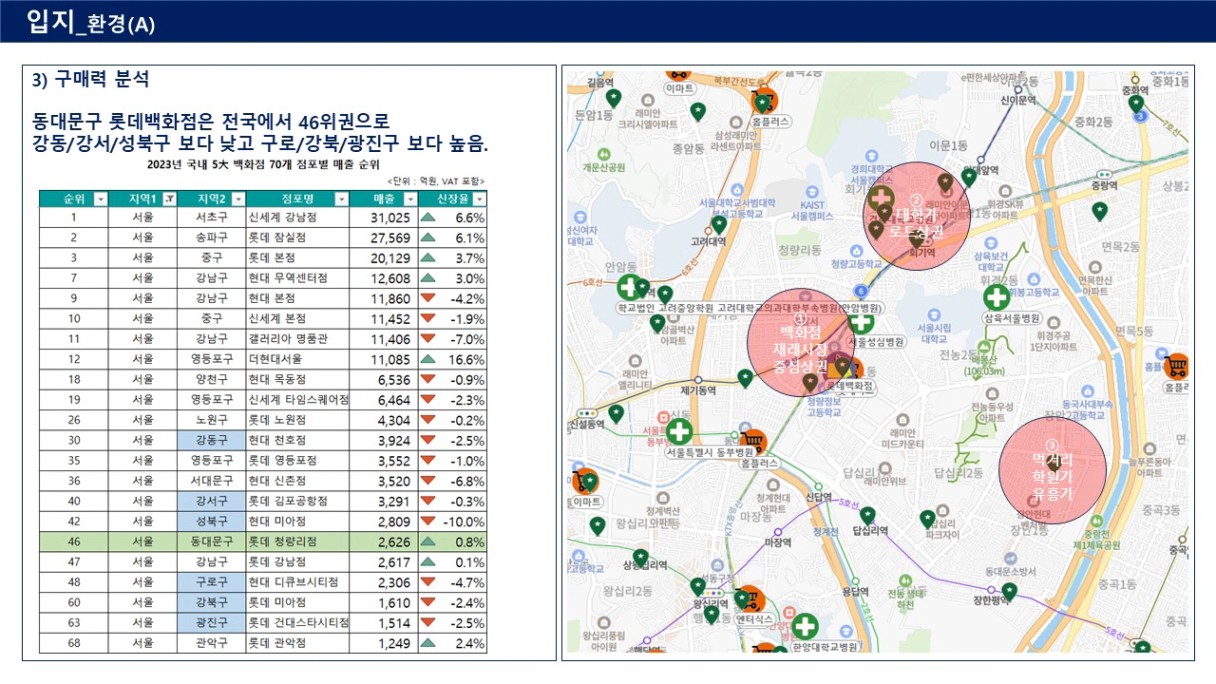Screen dimensions: 1216x684
Task: Select the '동대문구' cell in the highlighted row
Action: coord(211,542)
